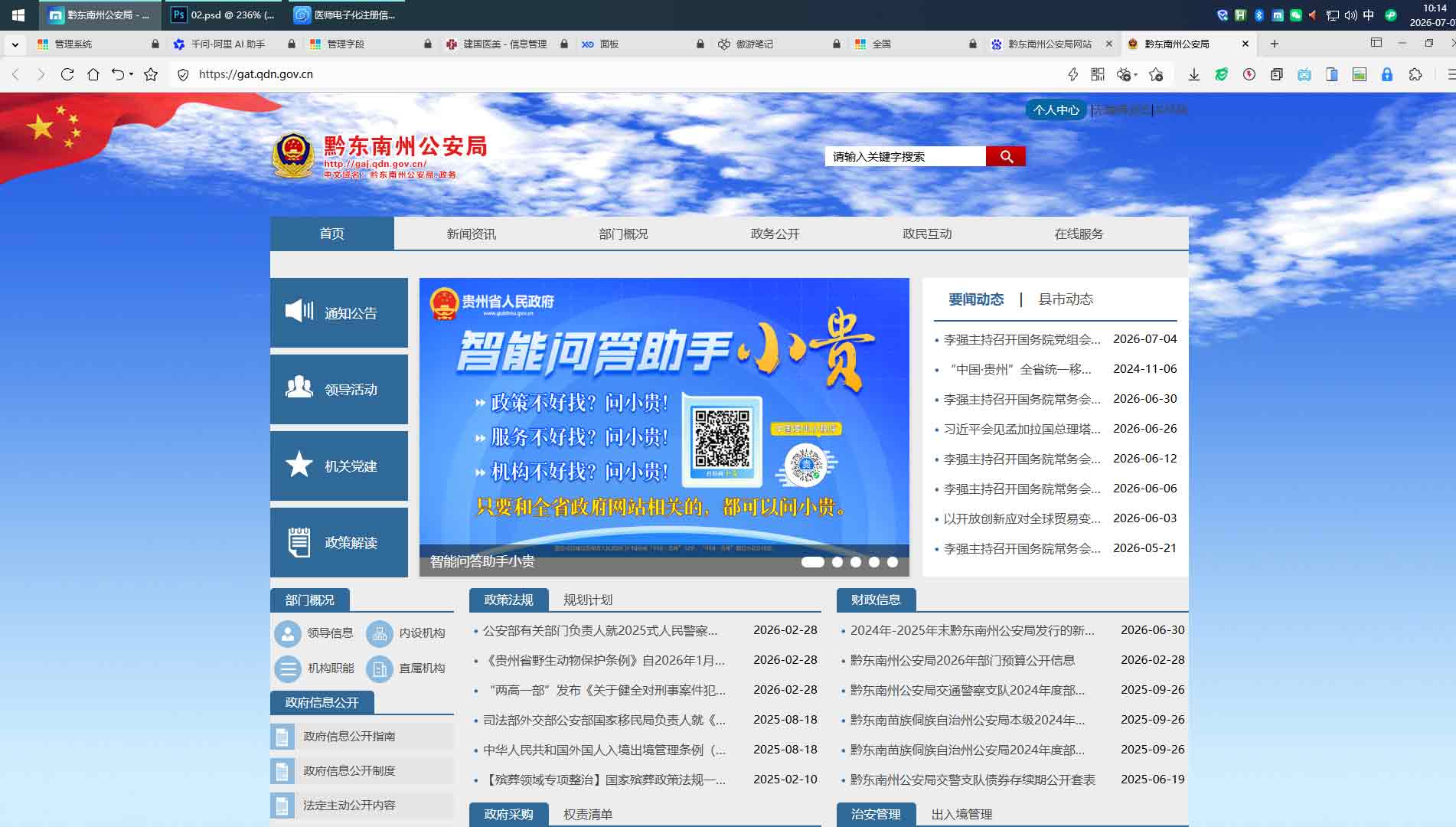Open the 政民互动 navigation menu
This screenshot has width=1456, height=827.
click(927, 234)
